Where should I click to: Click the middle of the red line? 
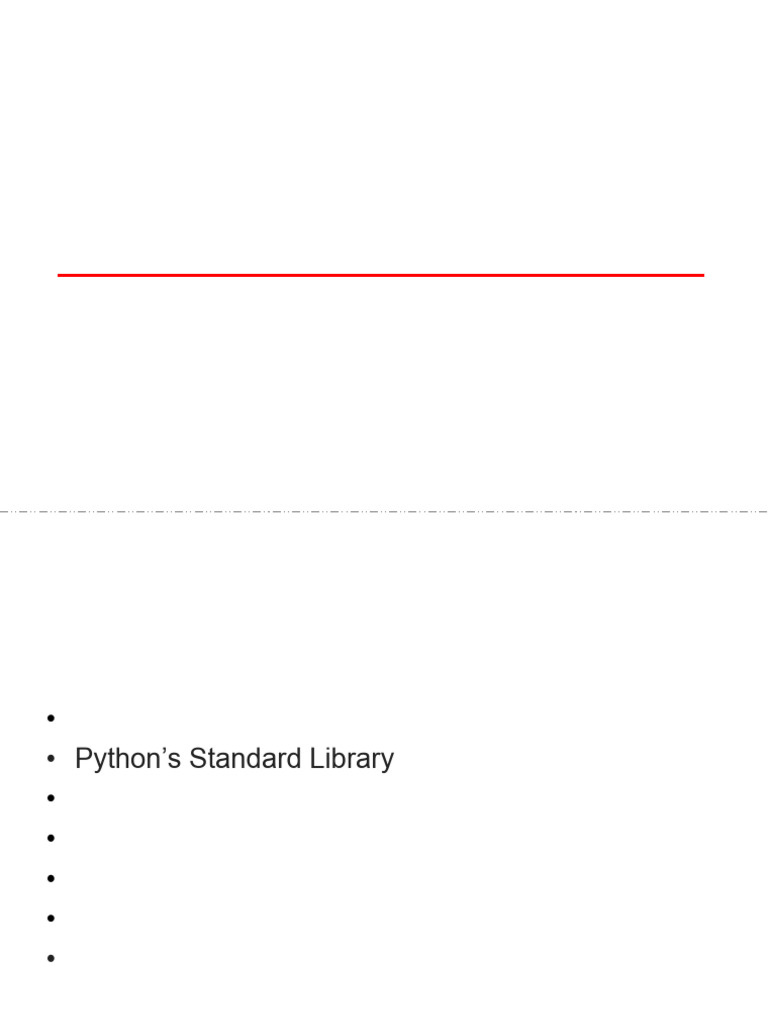[x=381, y=274]
